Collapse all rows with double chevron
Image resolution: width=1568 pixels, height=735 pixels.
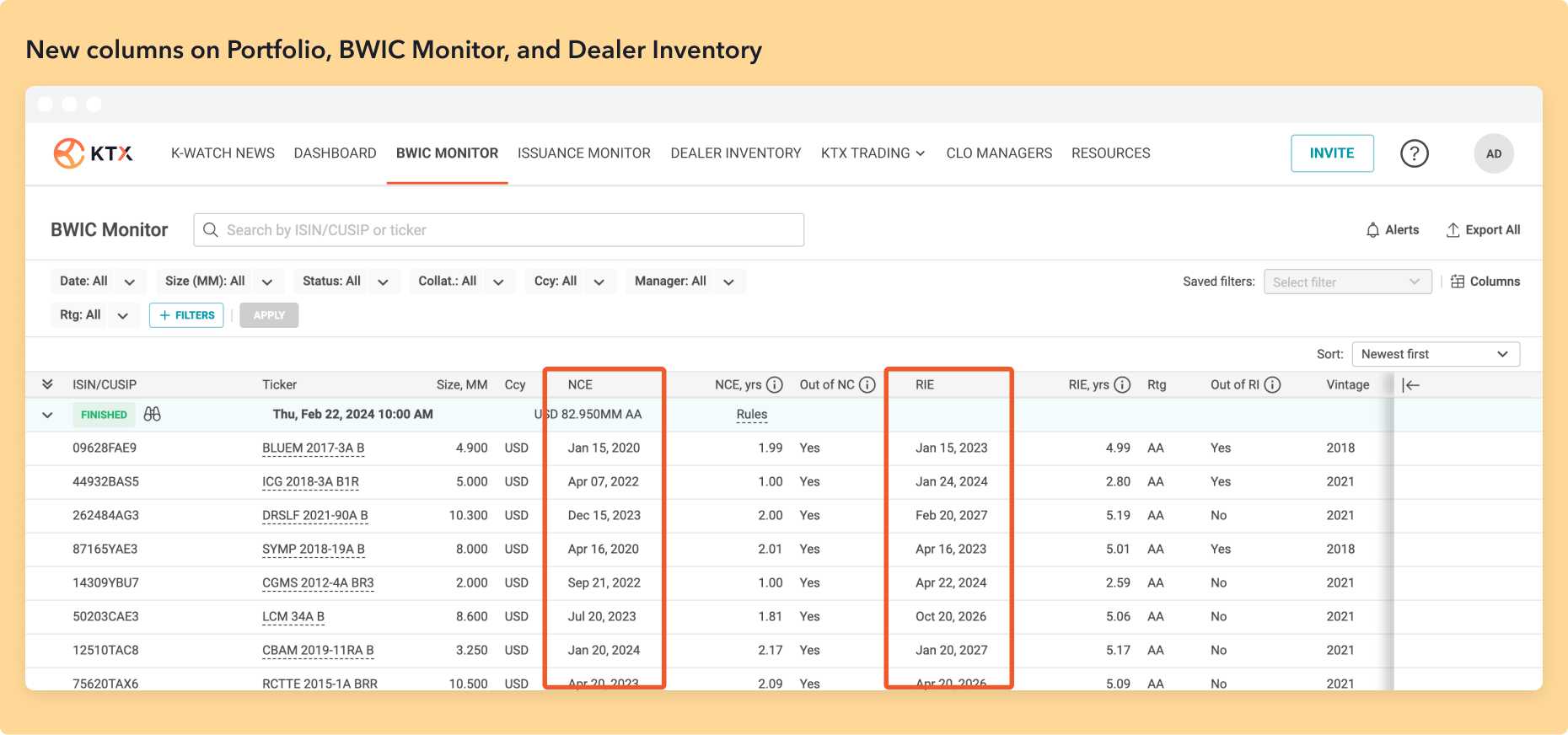(47, 384)
